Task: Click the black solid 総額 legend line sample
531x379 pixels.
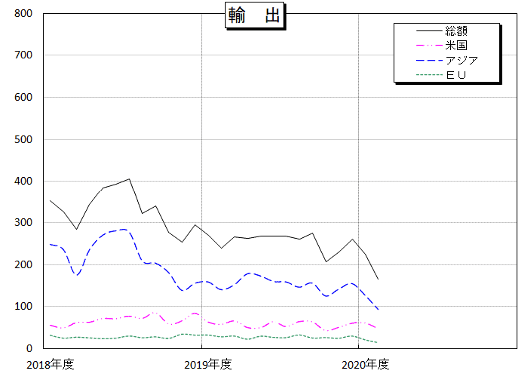Action: [429, 31]
